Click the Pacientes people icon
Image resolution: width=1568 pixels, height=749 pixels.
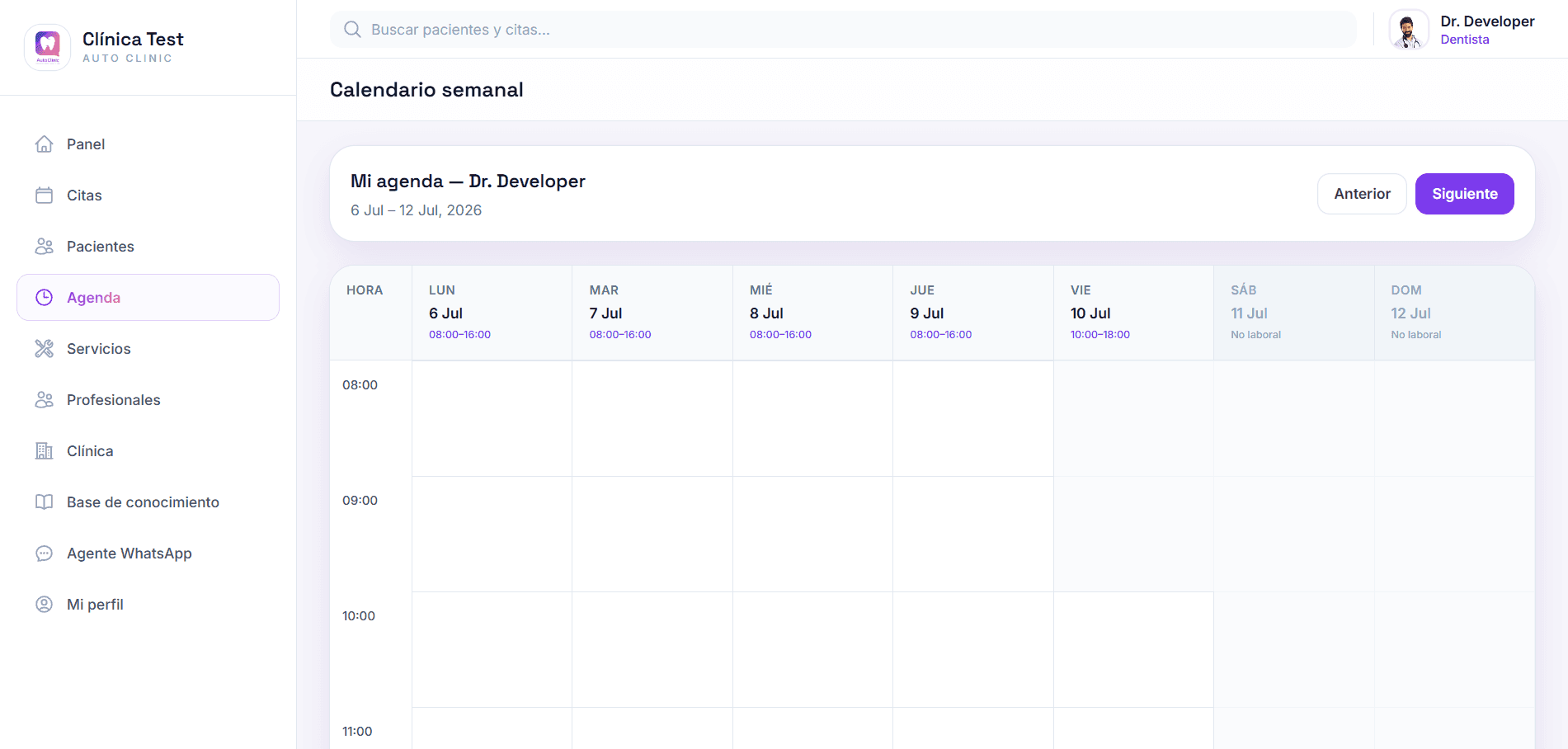45,247
